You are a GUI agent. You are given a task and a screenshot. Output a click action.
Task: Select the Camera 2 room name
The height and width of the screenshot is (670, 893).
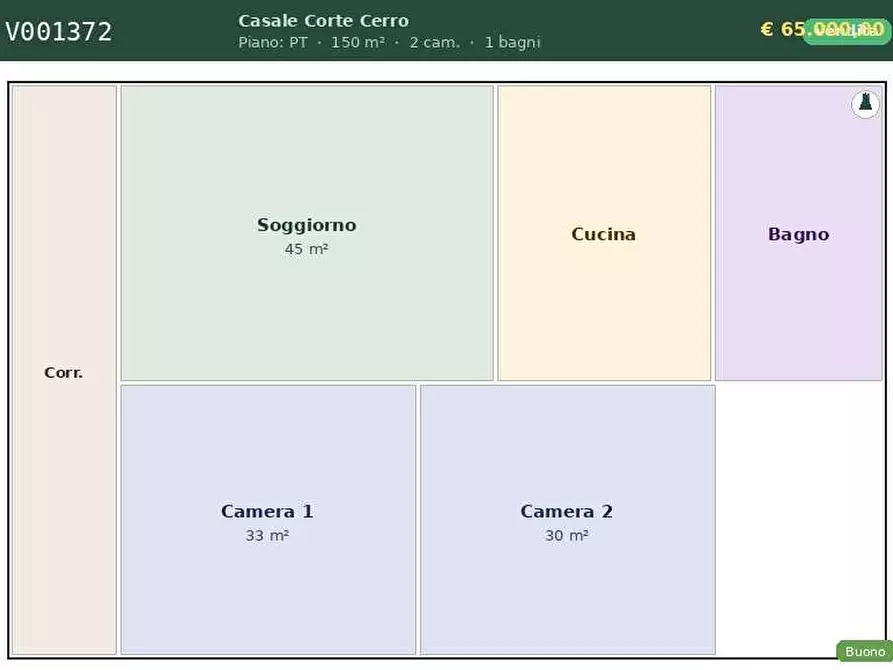pyautogui.click(x=566, y=511)
